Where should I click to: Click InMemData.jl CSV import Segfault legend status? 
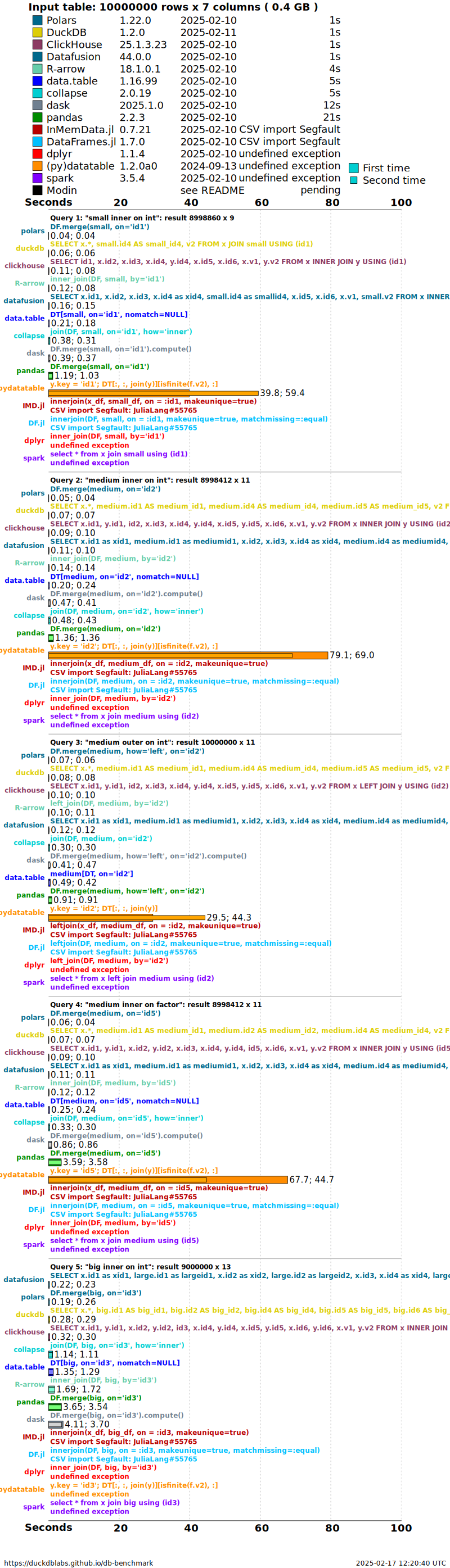point(290,129)
